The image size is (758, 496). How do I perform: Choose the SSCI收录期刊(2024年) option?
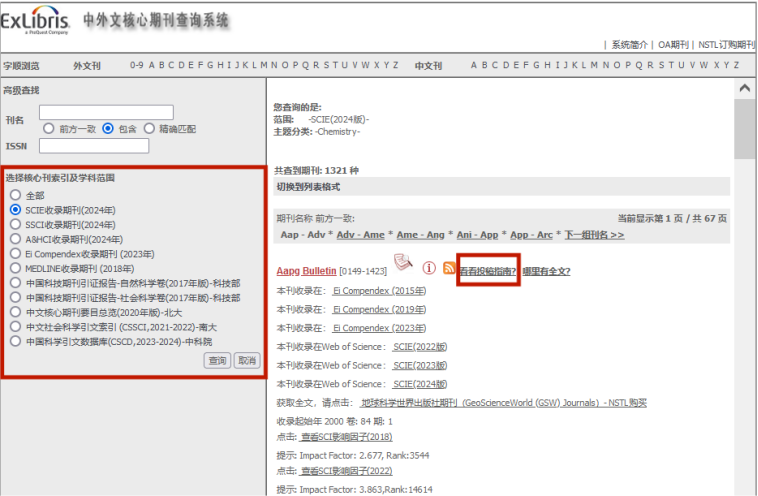tap(15, 225)
